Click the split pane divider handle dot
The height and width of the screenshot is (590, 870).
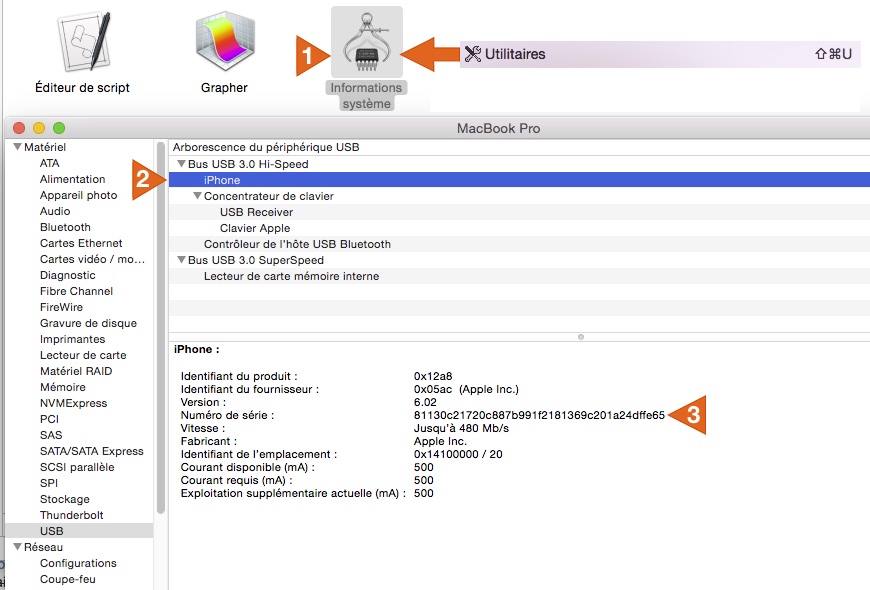[x=581, y=337]
